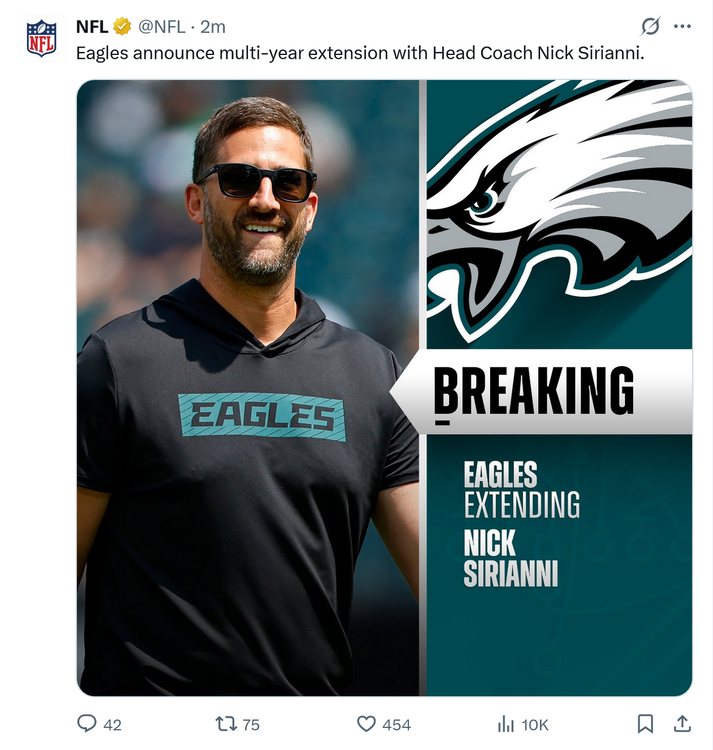Click the gold verified badge beside NFL
This screenshot has width=713, height=750.
[x=123, y=26]
